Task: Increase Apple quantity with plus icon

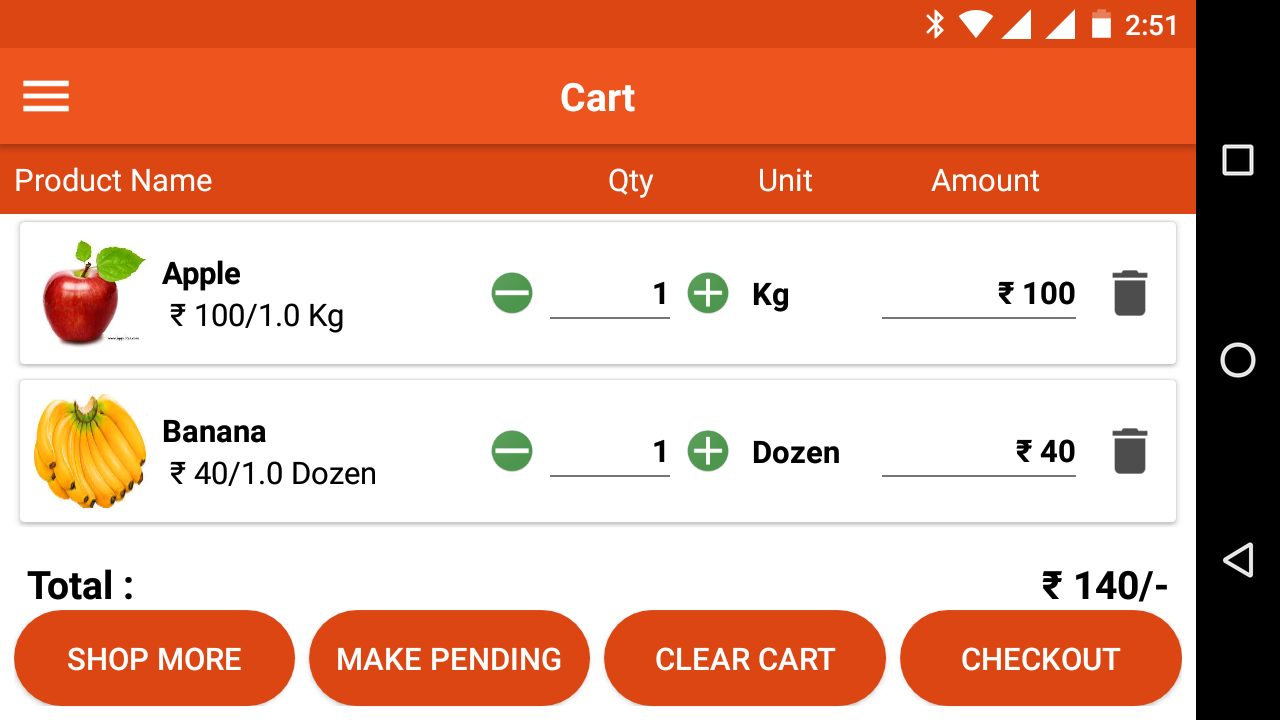Action: 708,293
